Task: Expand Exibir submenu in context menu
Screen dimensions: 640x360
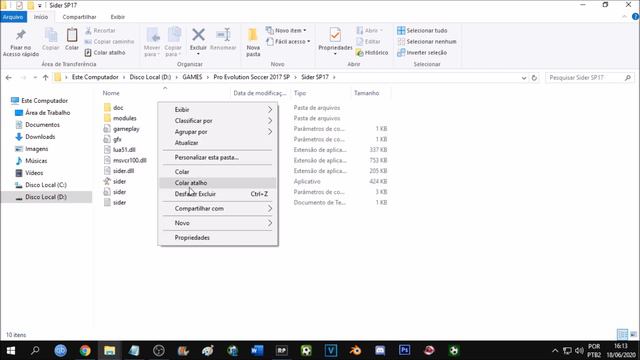Action: pos(218,110)
